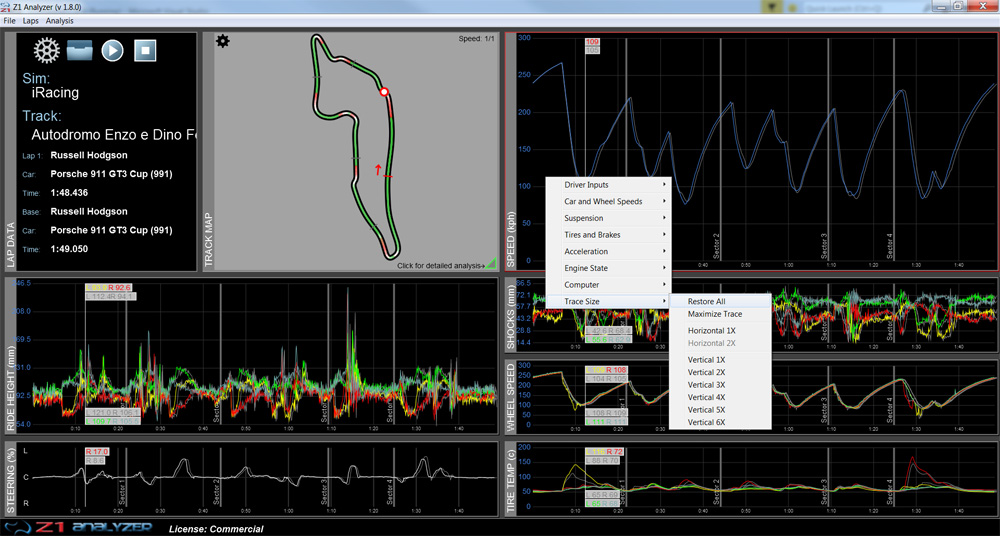Click Driver Inputs submenu arrow
The image size is (1000, 536).
pyautogui.click(x=664, y=184)
